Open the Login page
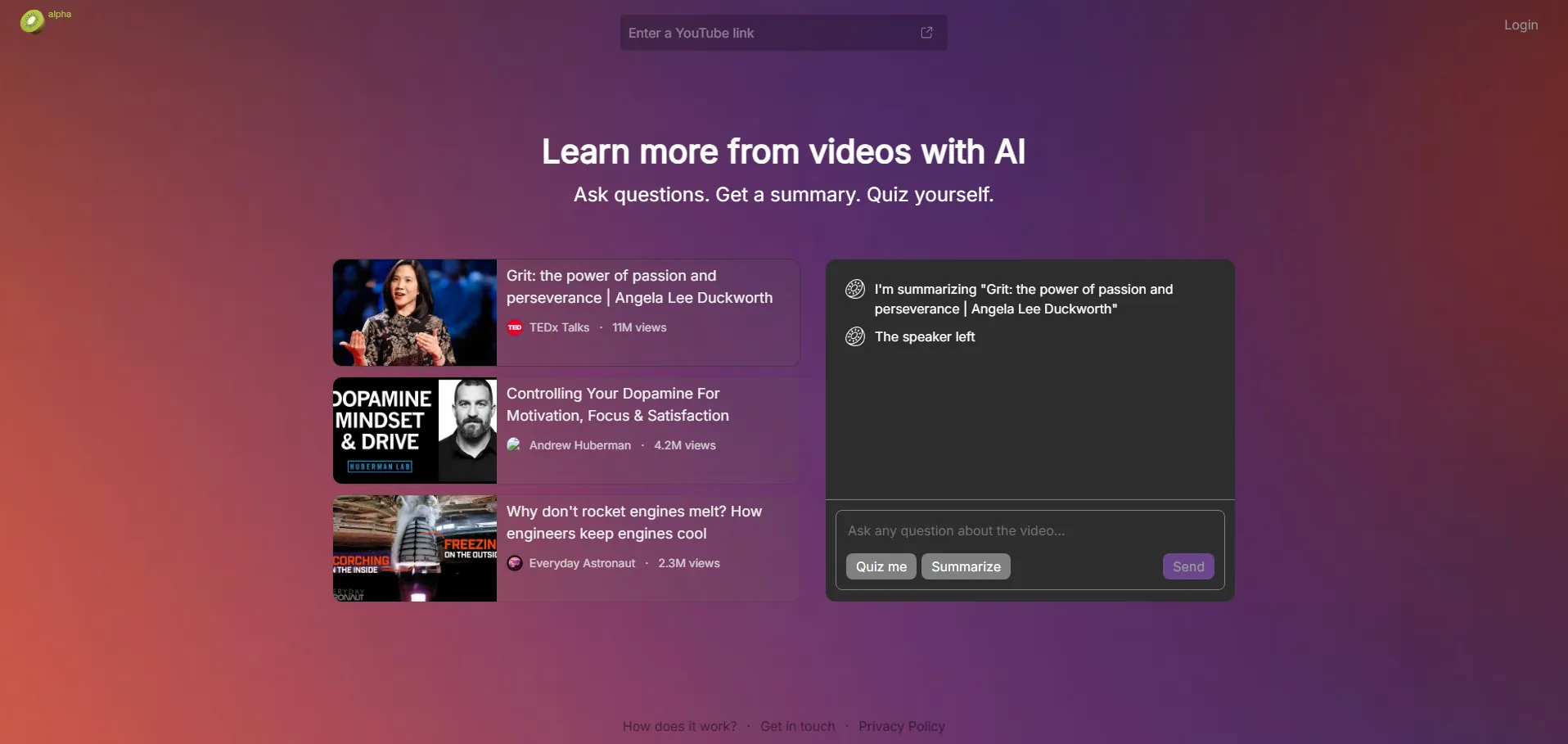Image resolution: width=1568 pixels, height=744 pixels. tap(1521, 25)
